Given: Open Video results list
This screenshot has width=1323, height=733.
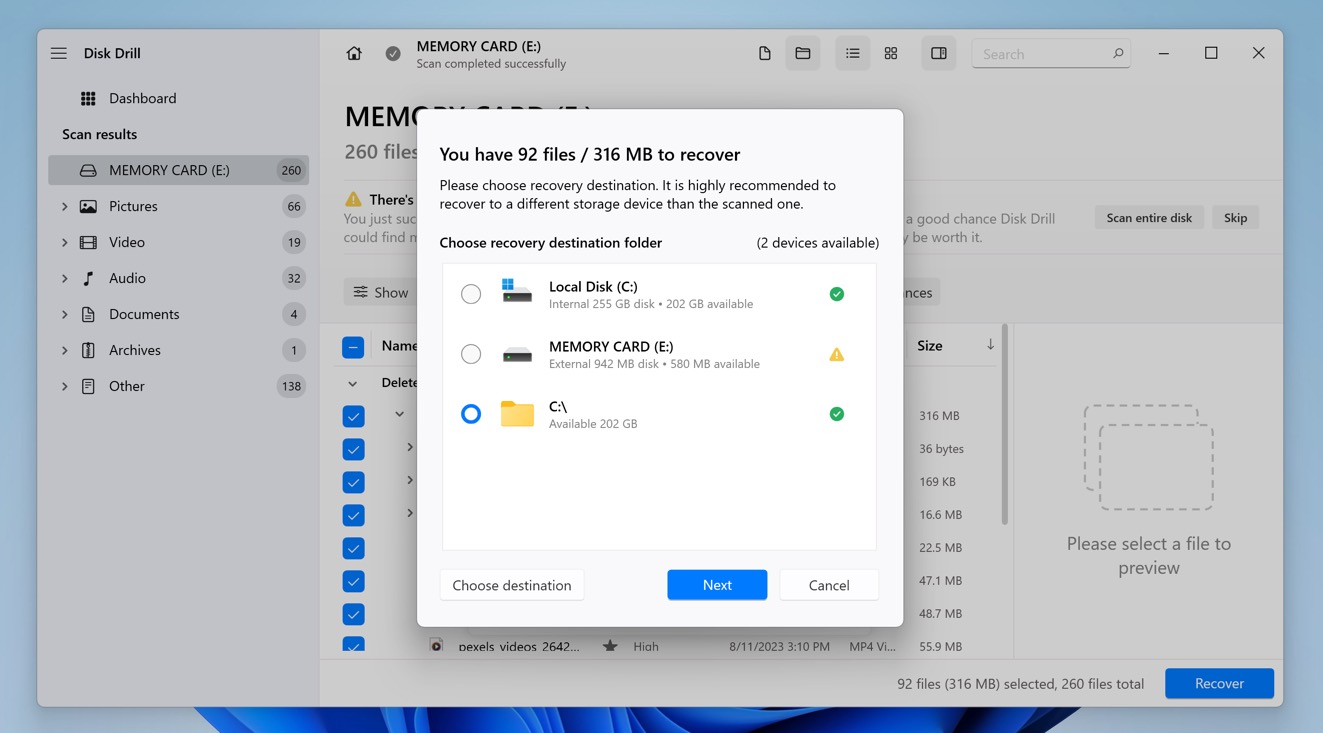Looking at the screenshot, I should tap(178, 242).
